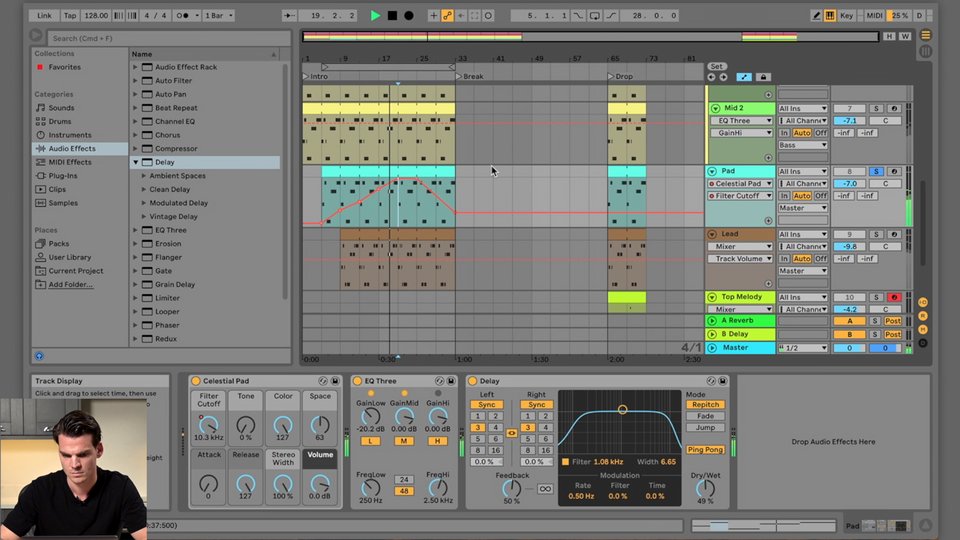Toggle Celestial Pad device activator
This screenshot has height=540, width=960.
tap(196, 381)
